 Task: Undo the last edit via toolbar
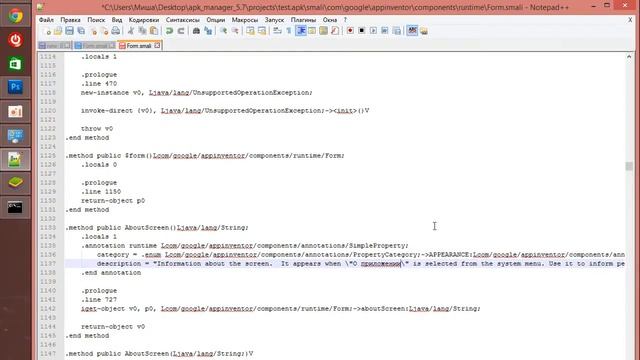169,31
